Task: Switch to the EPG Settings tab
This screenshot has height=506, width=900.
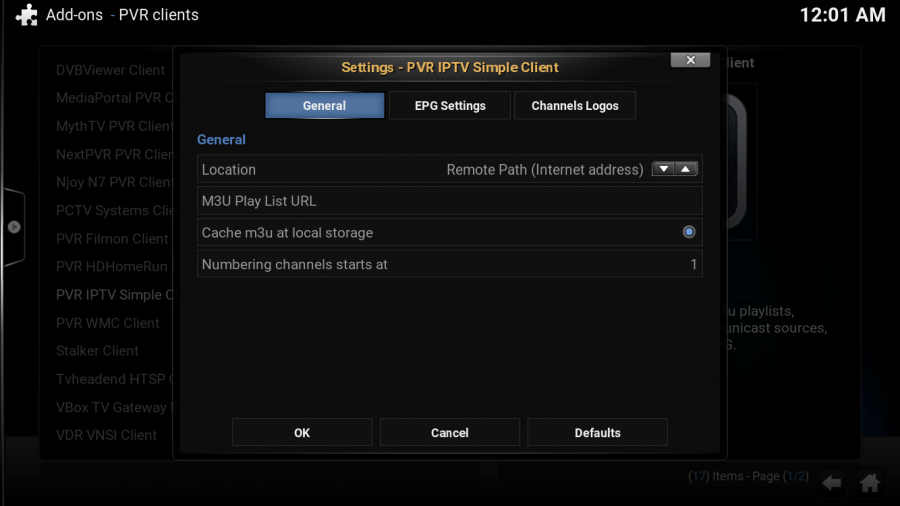Action: tap(450, 106)
